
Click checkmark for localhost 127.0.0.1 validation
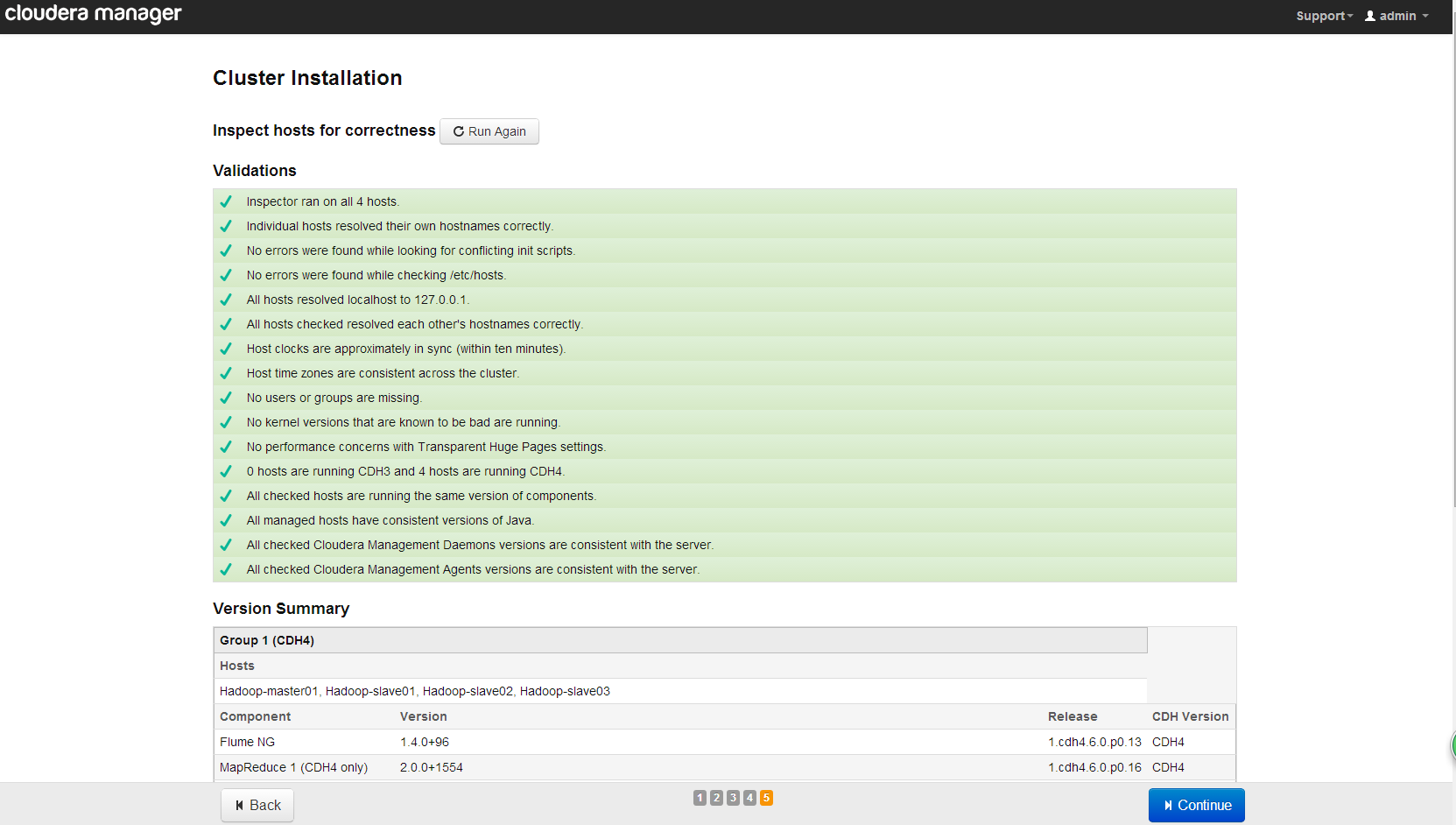pos(226,300)
